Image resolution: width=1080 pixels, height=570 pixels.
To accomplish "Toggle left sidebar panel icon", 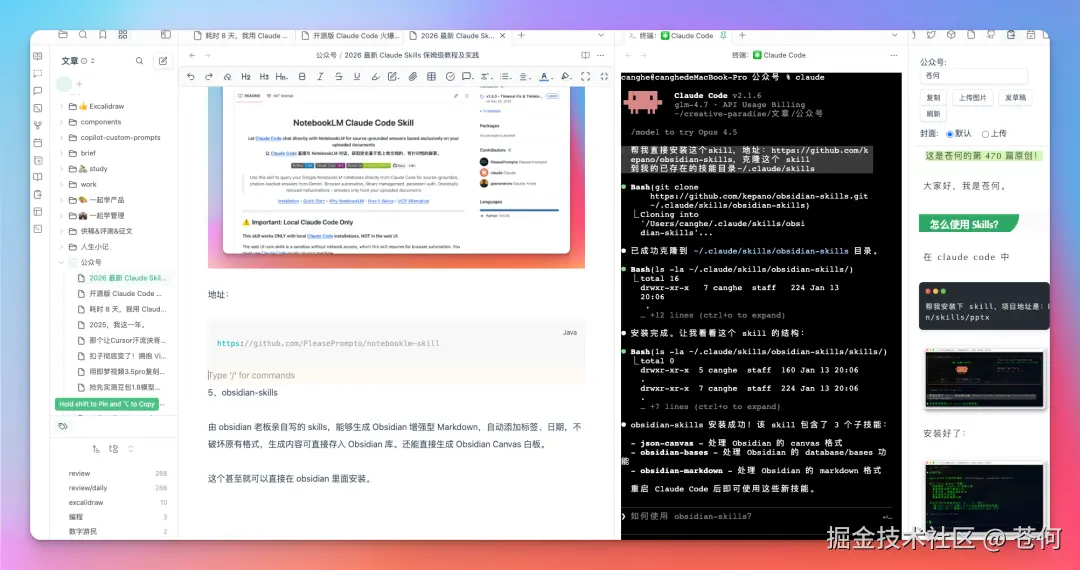I will coord(166,34).
